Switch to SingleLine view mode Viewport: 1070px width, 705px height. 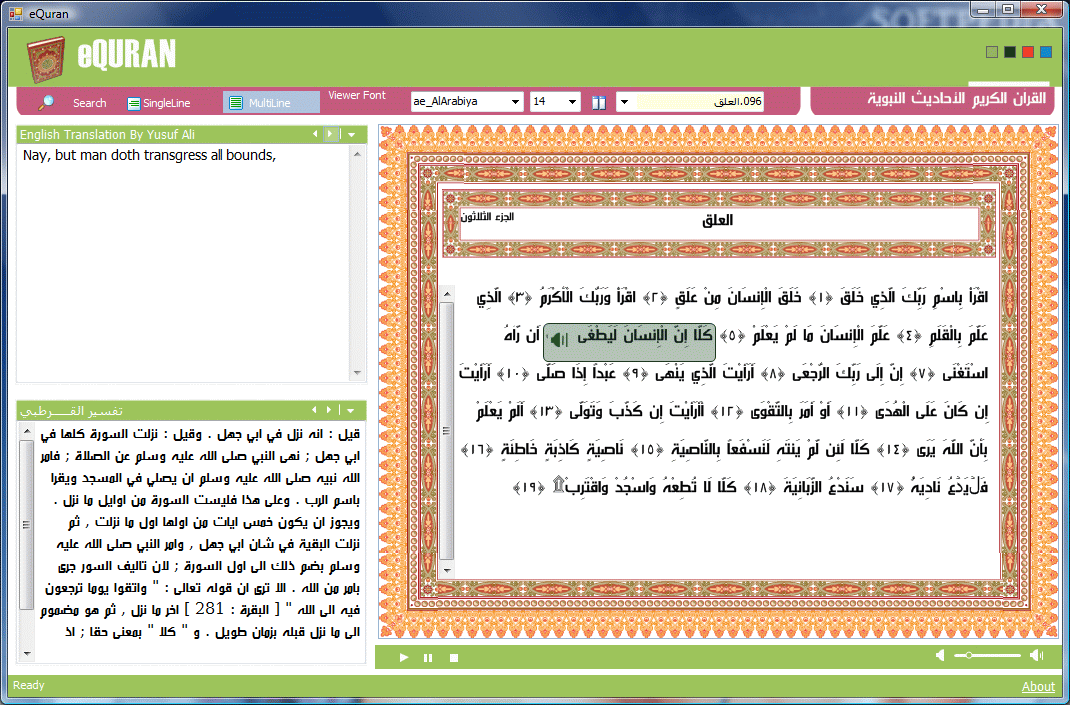pyautogui.click(x=158, y=103)
